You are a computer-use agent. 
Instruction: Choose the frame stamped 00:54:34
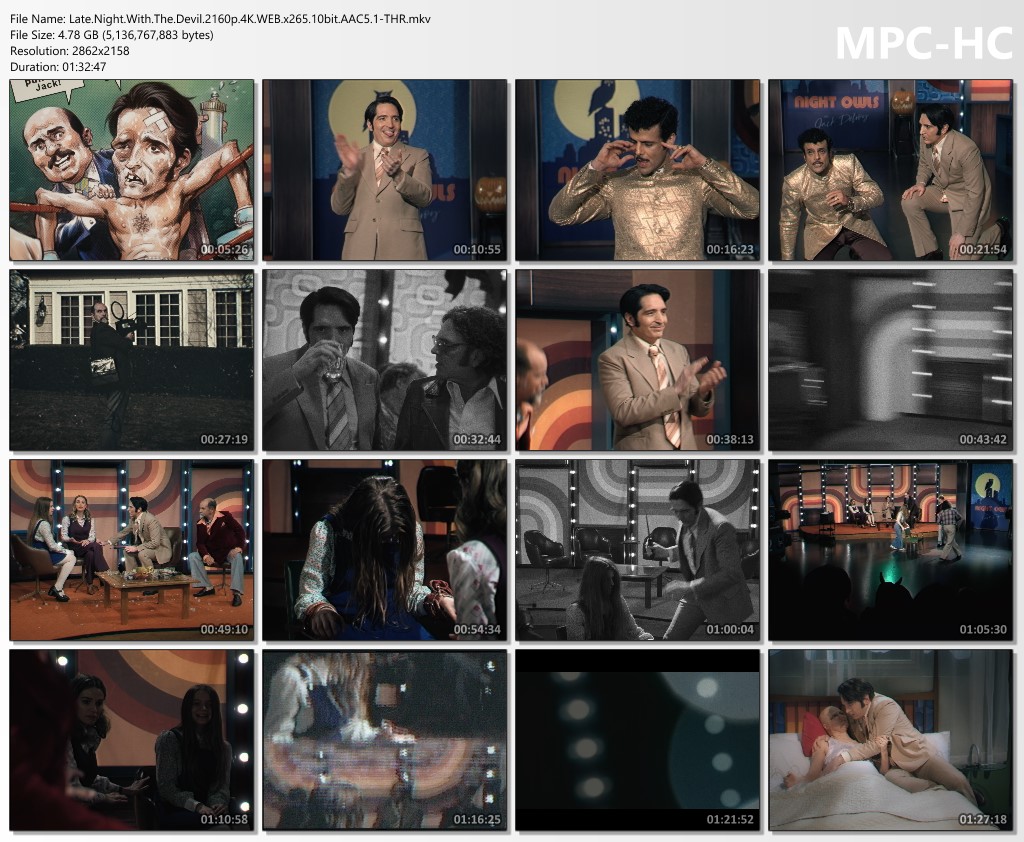coord(385,551)
